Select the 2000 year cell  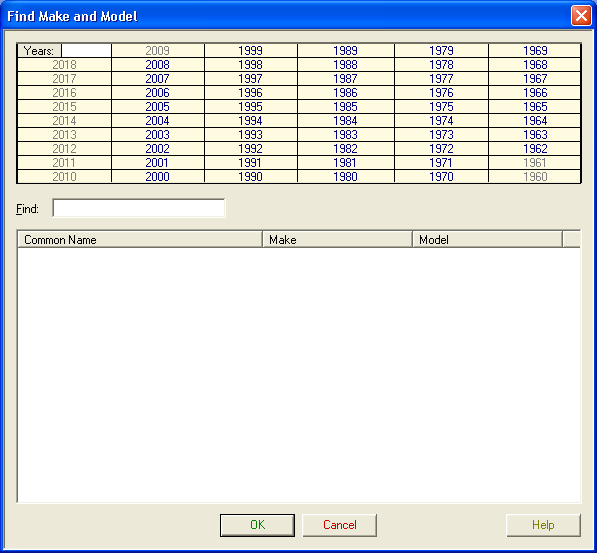[158, 177]
